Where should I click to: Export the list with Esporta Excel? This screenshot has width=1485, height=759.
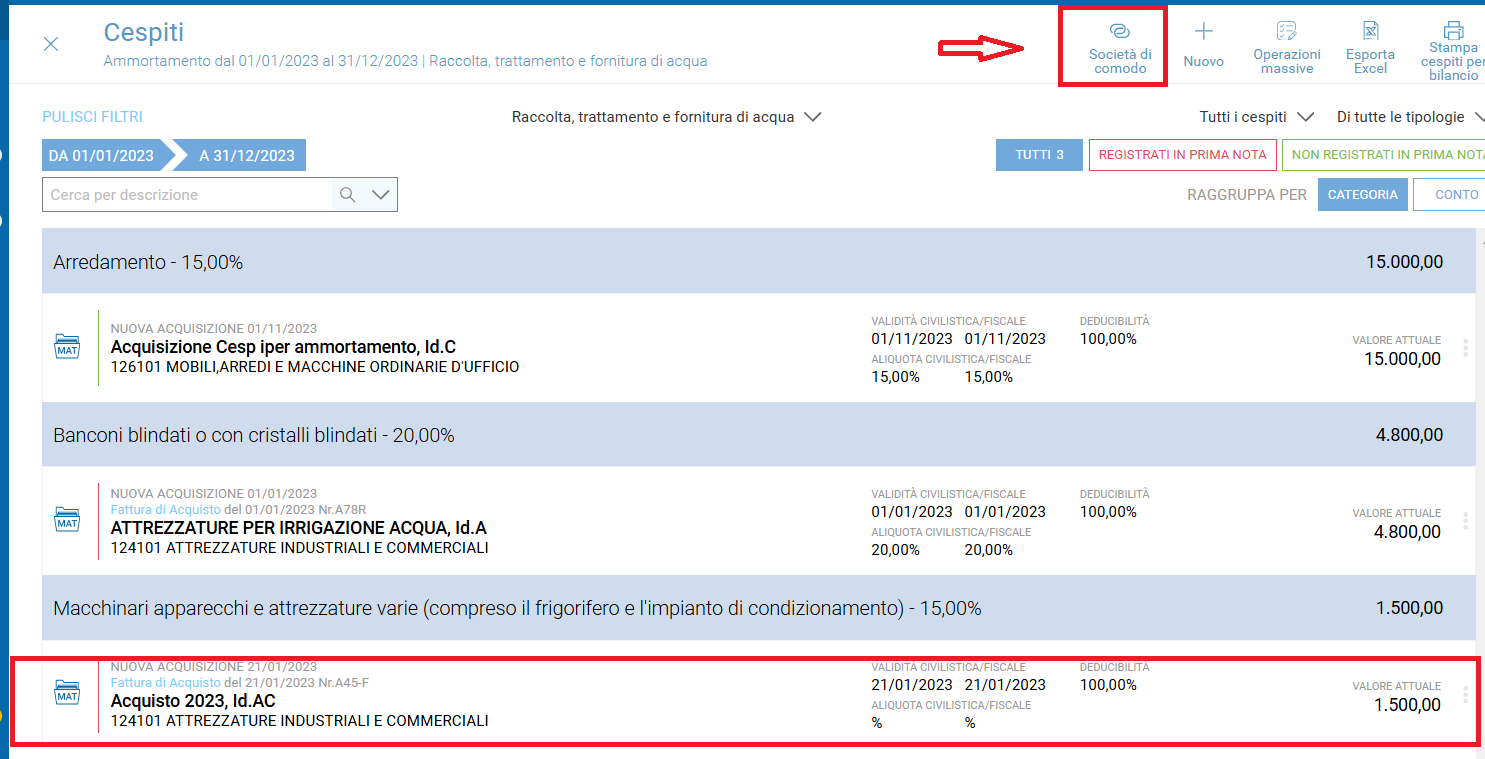point(1370,47)
